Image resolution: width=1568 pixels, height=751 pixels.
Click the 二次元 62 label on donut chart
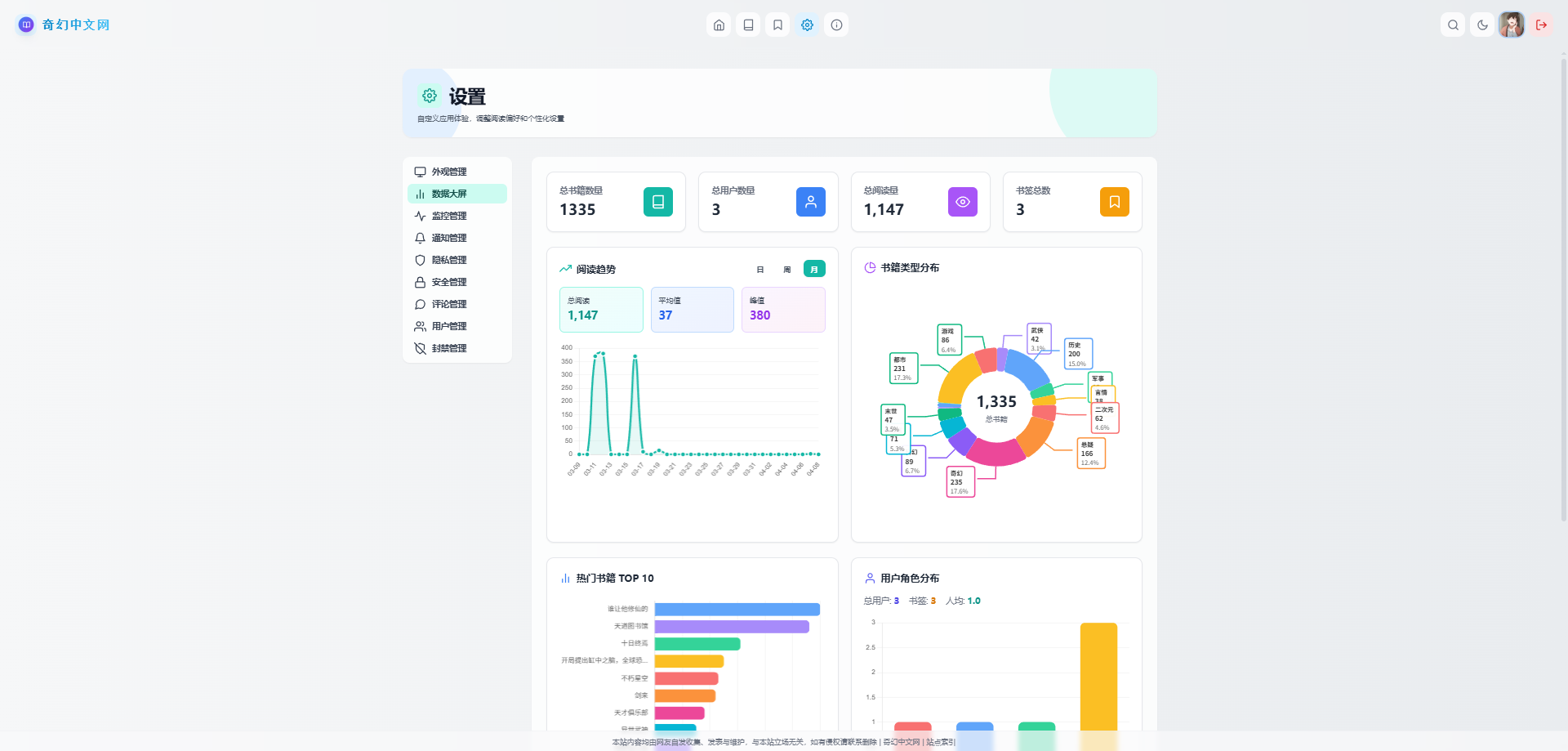1105,418
